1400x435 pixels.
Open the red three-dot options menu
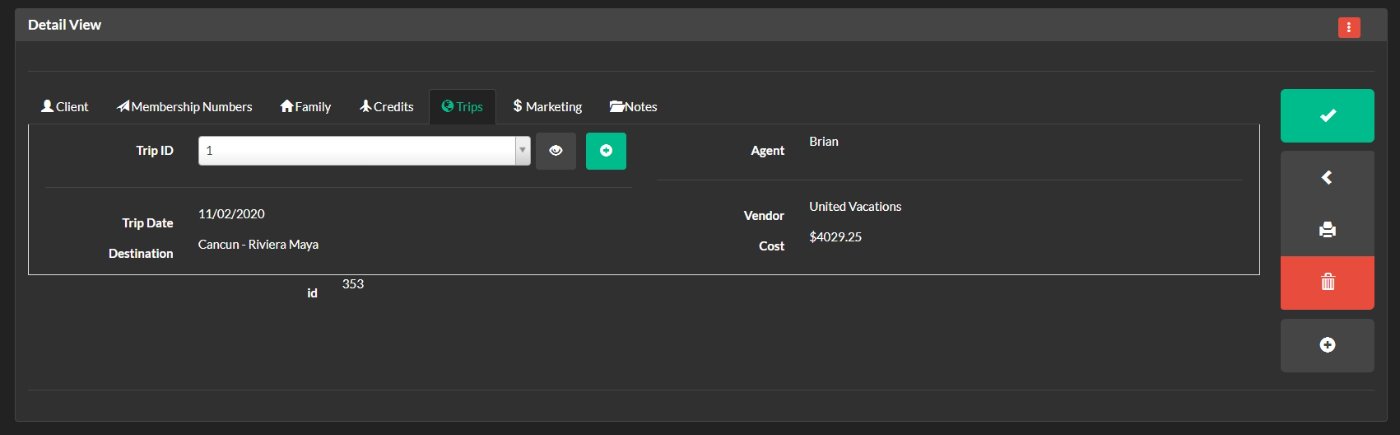click(x=1349, y=27)
